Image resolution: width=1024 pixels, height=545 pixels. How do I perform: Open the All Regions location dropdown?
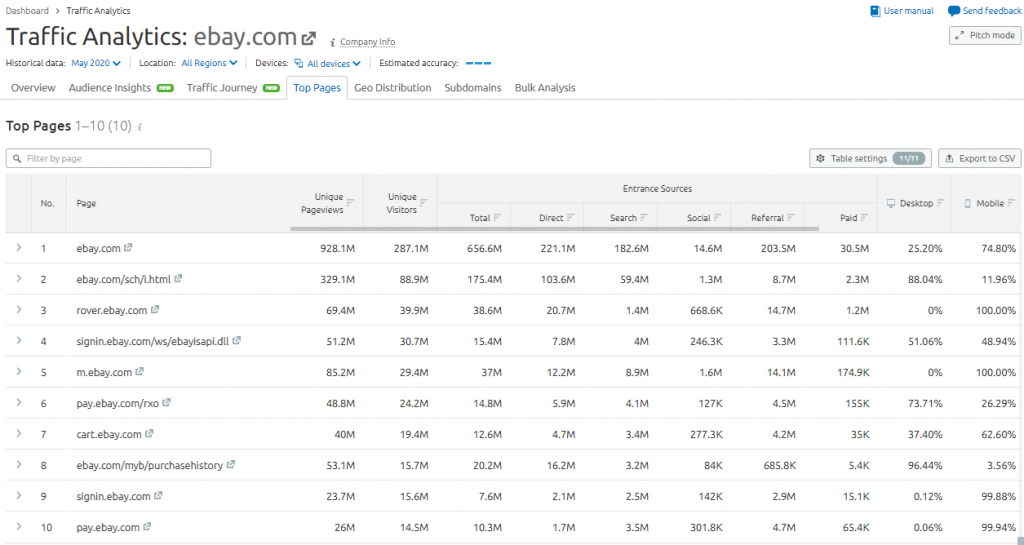[x=209, y=63]
